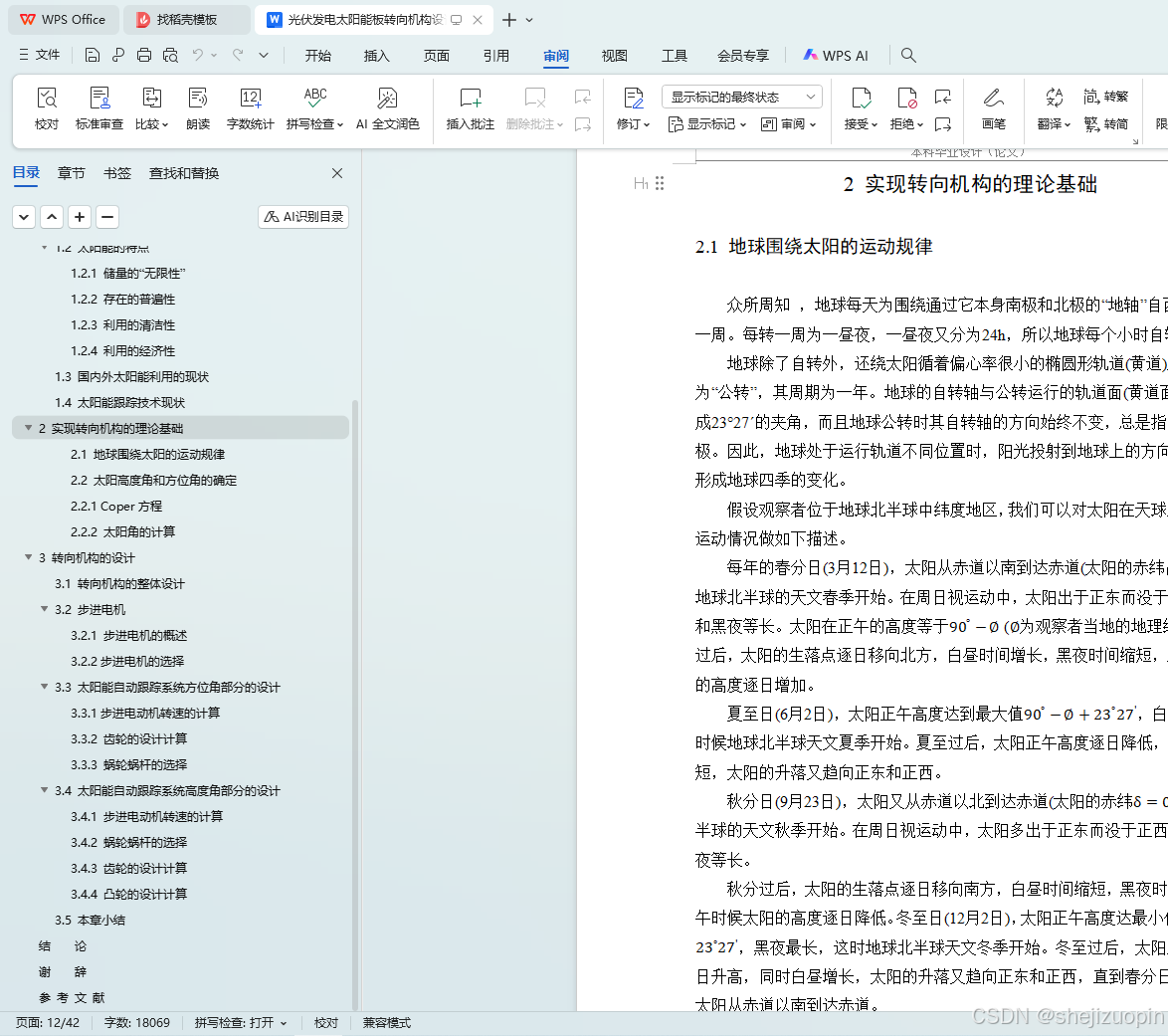Click 拒绝 reject changes icon

[906, 108]
